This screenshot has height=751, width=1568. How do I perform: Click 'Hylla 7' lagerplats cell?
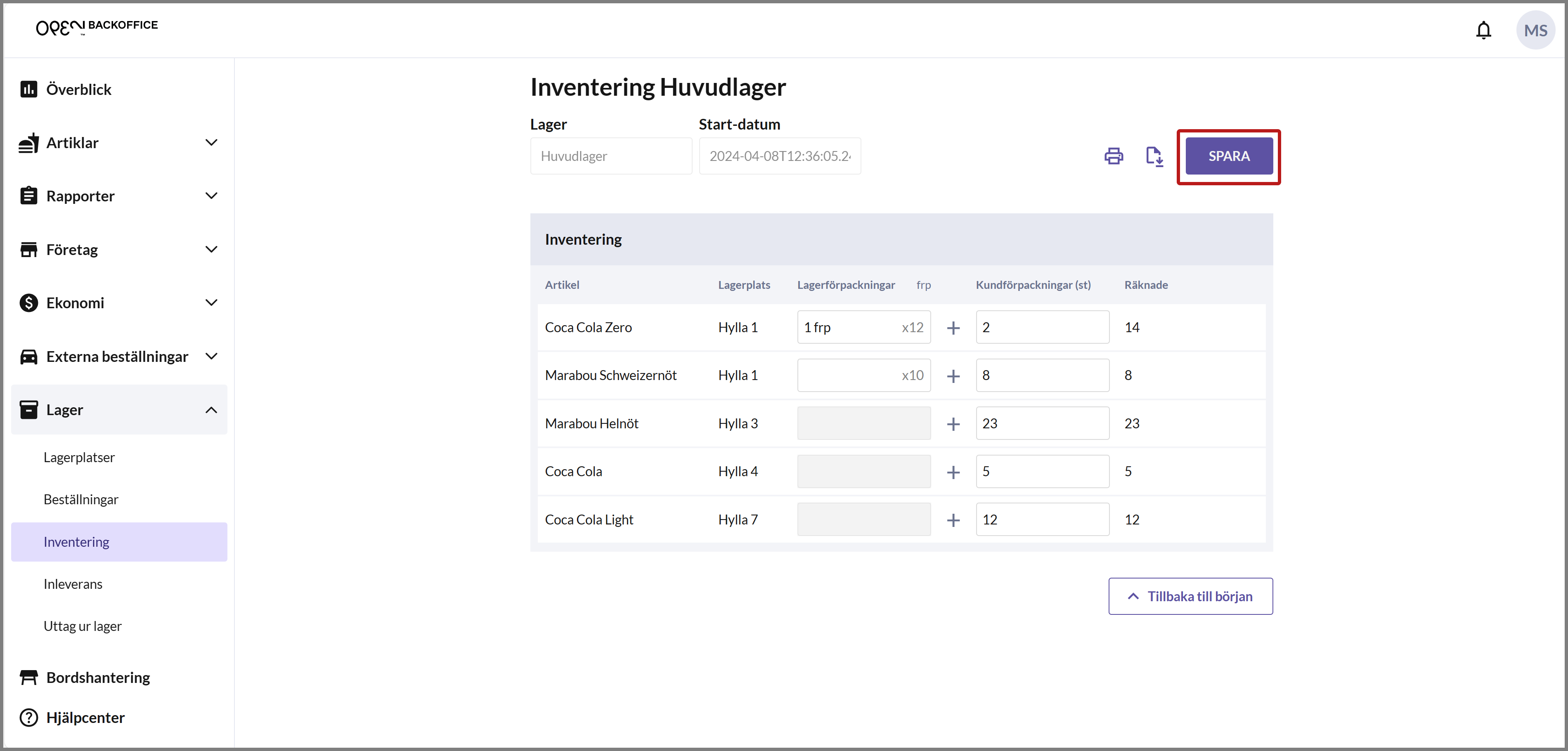tap(738, 520)
